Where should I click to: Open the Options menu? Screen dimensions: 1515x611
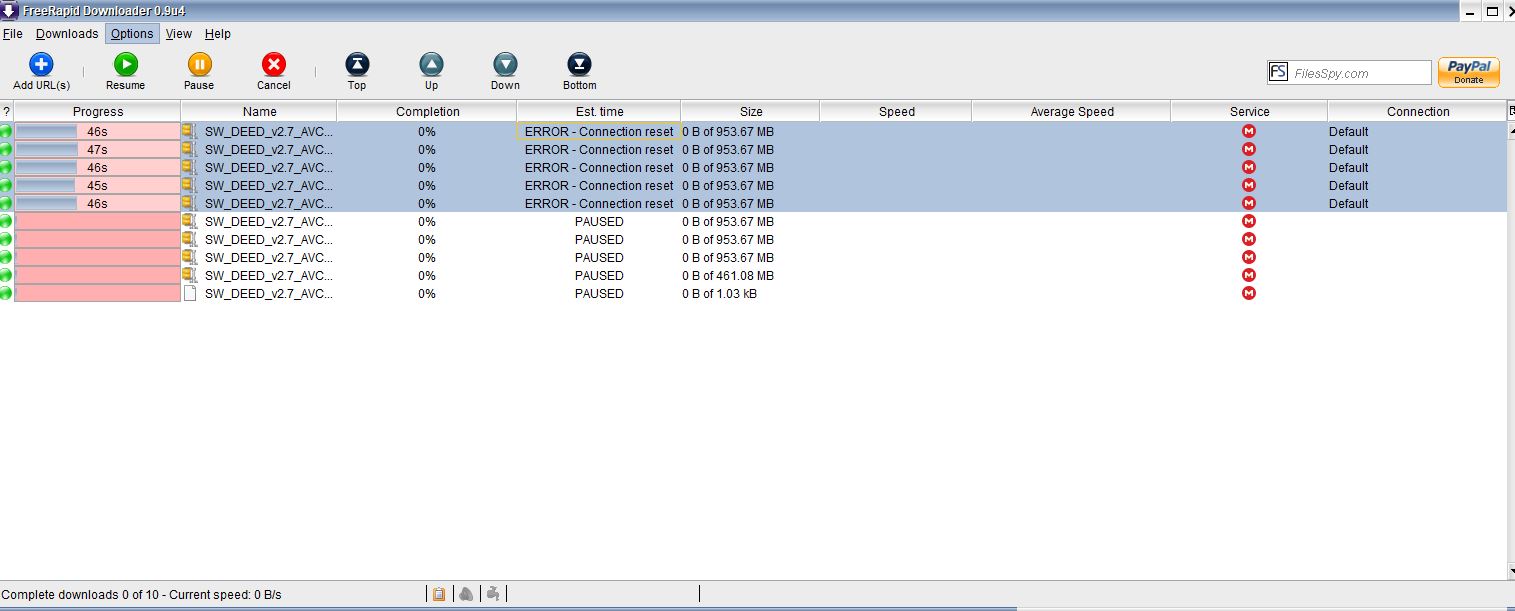[x=132, y=34]
